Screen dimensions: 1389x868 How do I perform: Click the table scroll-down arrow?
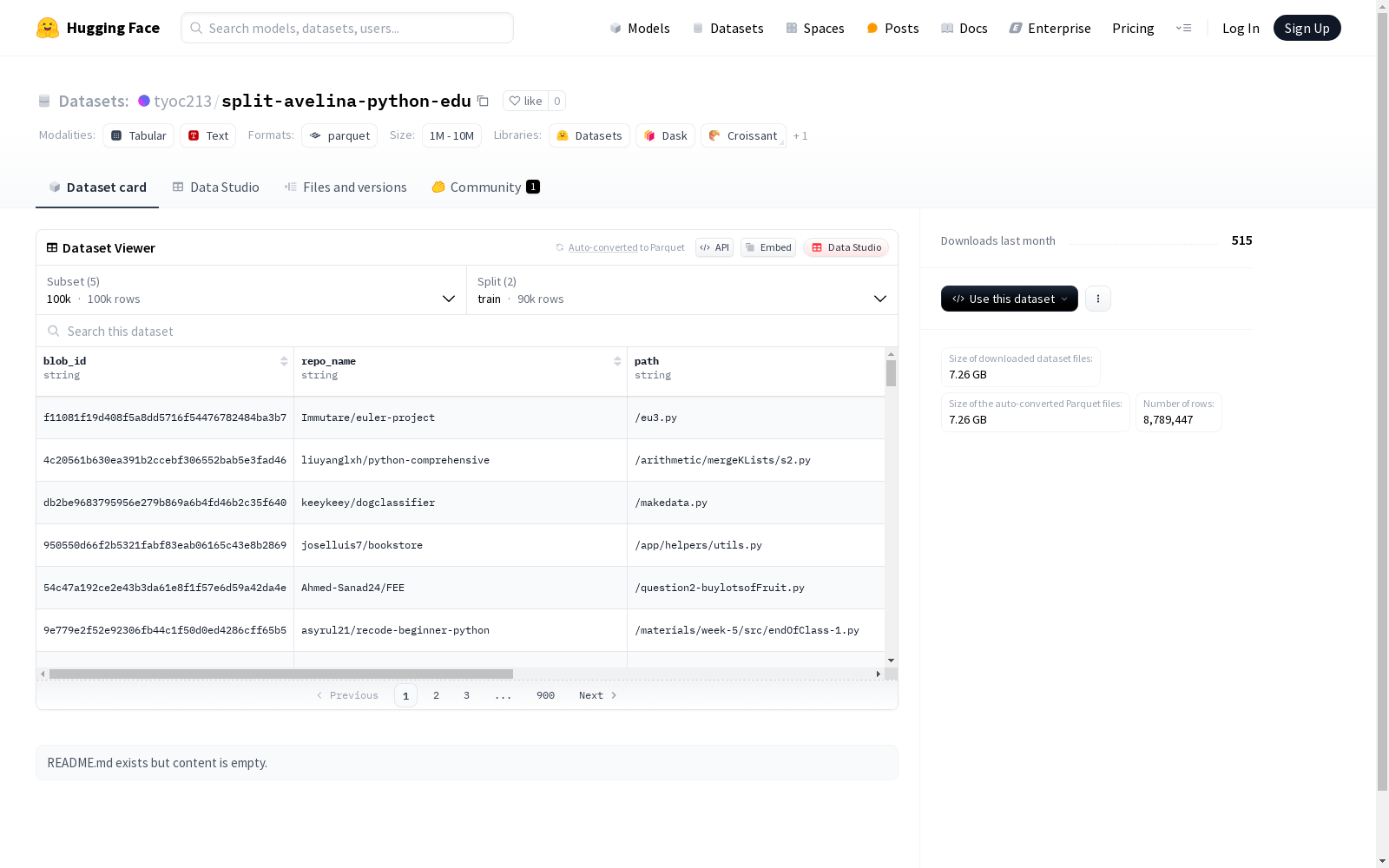(891, 661)
